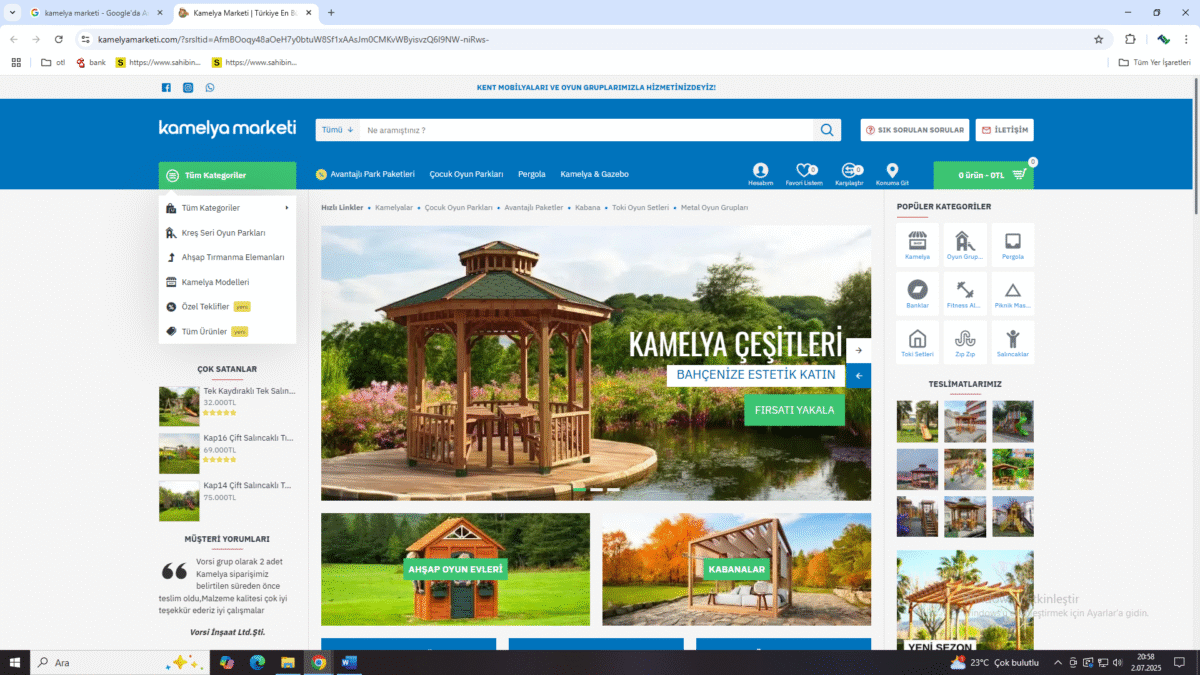Open the Facebook social icon
This screenshot has height=675, width=1200.
pyautogui.click(x=166, y=88)
